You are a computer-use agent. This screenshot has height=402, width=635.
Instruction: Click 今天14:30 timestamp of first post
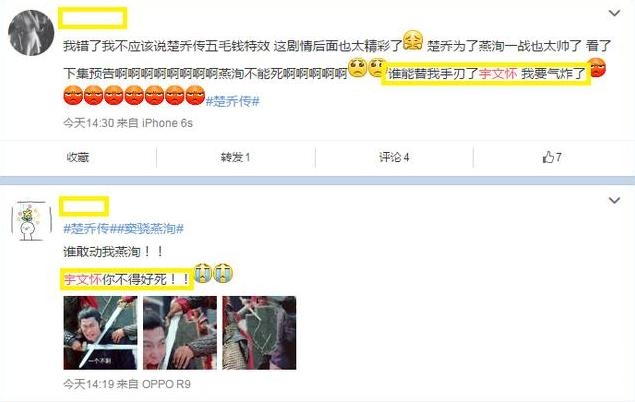(88, 123)
